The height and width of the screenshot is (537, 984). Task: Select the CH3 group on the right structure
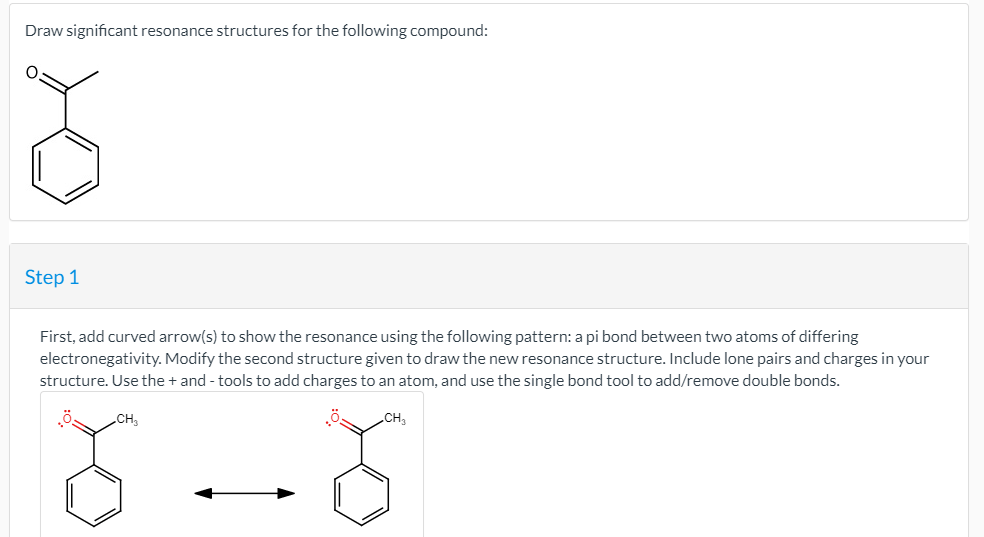(x=395, y=418)
